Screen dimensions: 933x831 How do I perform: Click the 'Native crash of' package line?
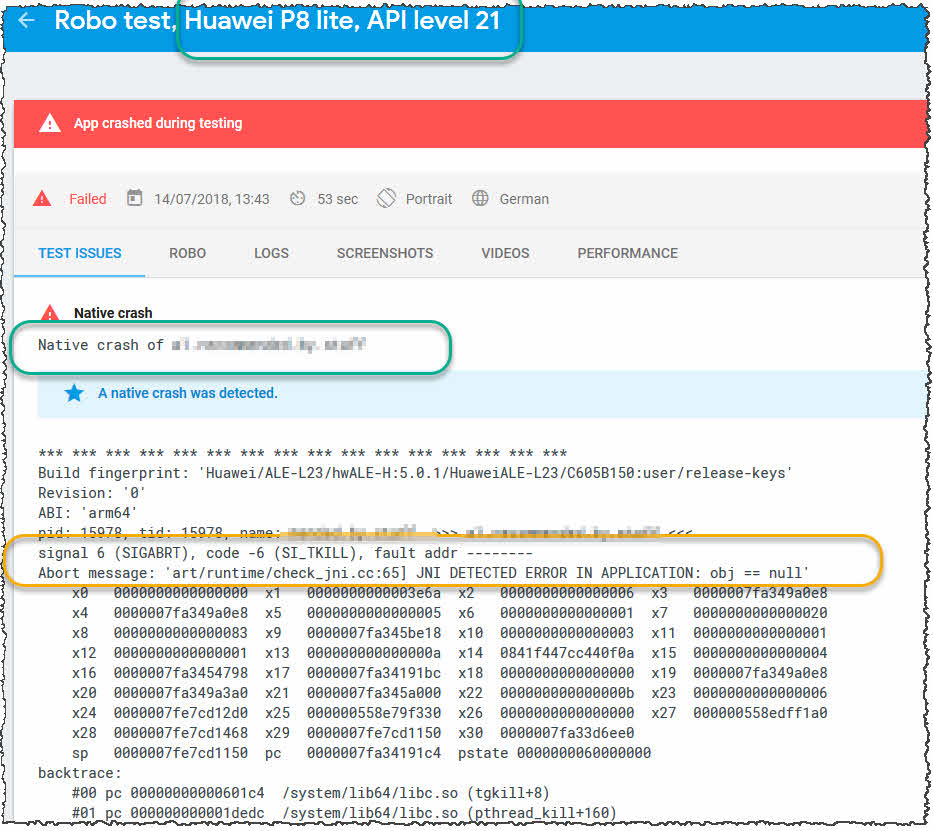point(202,345)
